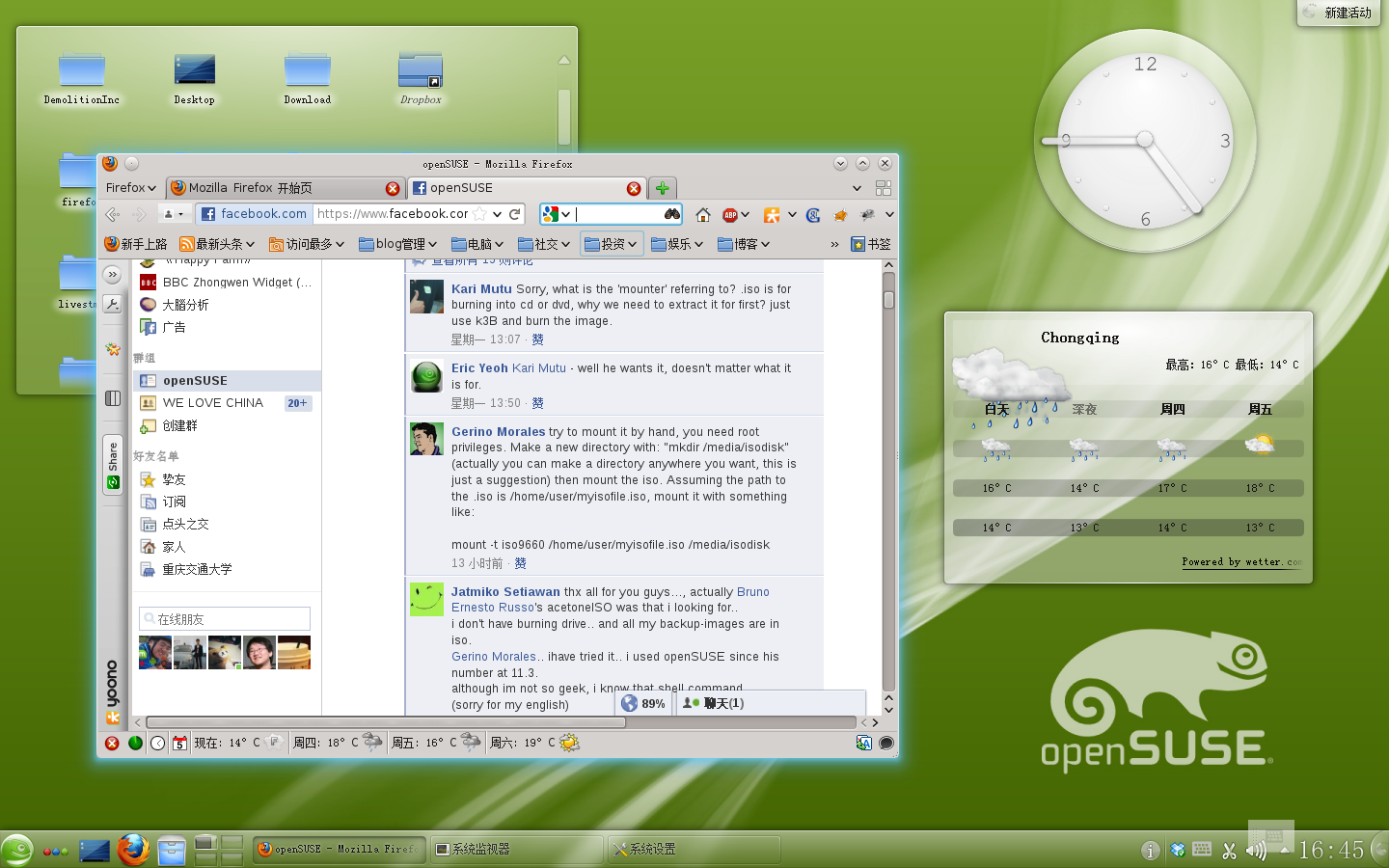Open the Firefox menu button
The image size is (1389, 868).
point(130,187)
